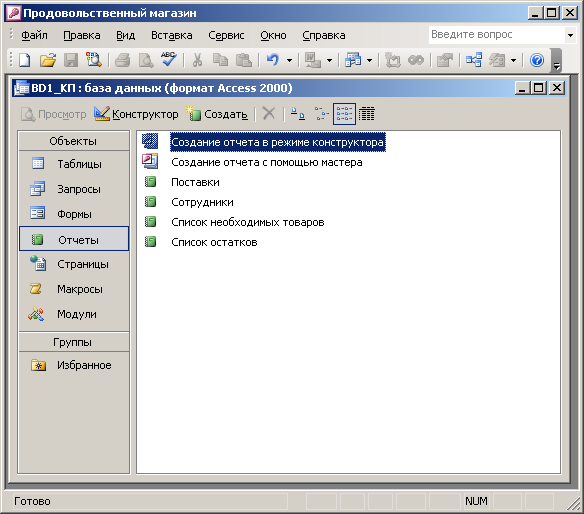Image resolution: width=584 pixels, height=514 pixels.
Task: Click the Undo arrow icon
Action: pos(273,60)
